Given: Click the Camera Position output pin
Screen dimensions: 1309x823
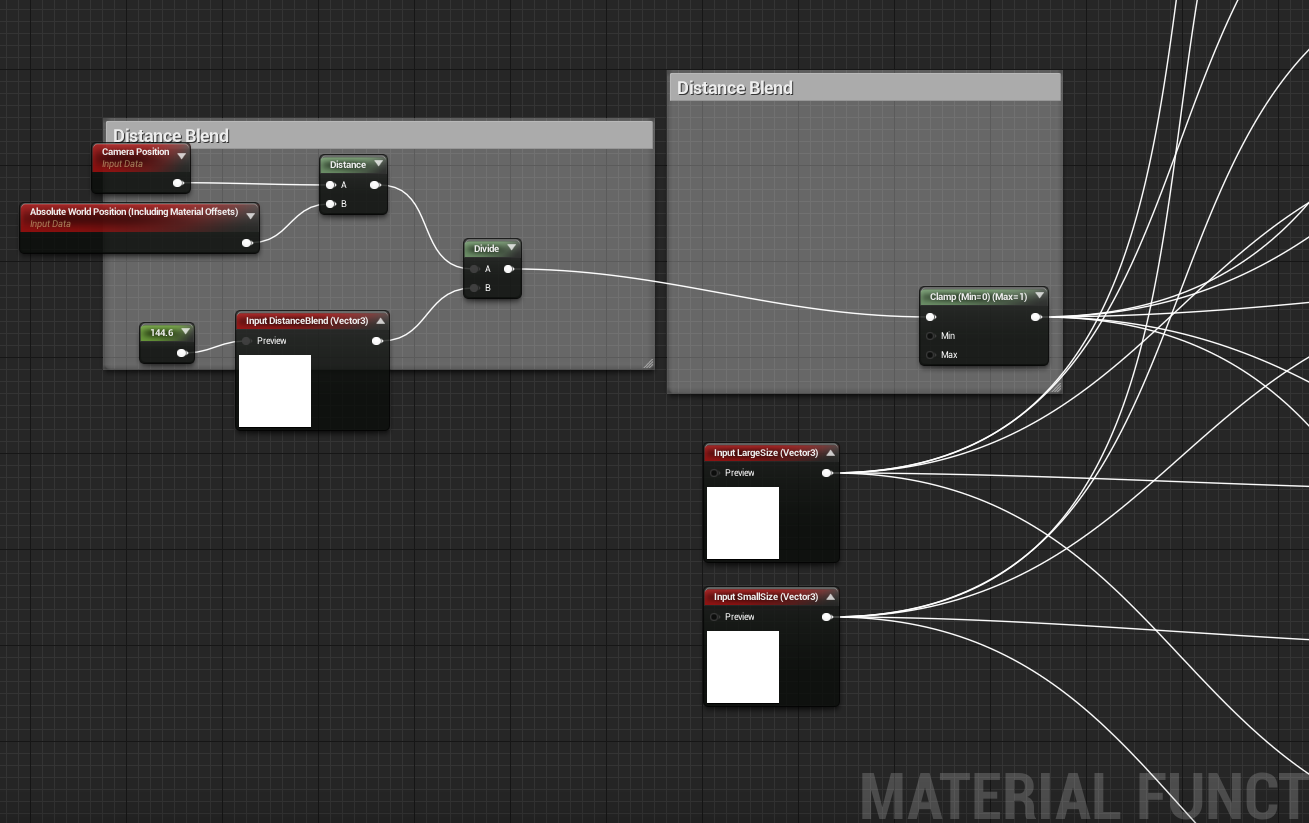Looking at the screenshot, I should (x=178, y=183).
